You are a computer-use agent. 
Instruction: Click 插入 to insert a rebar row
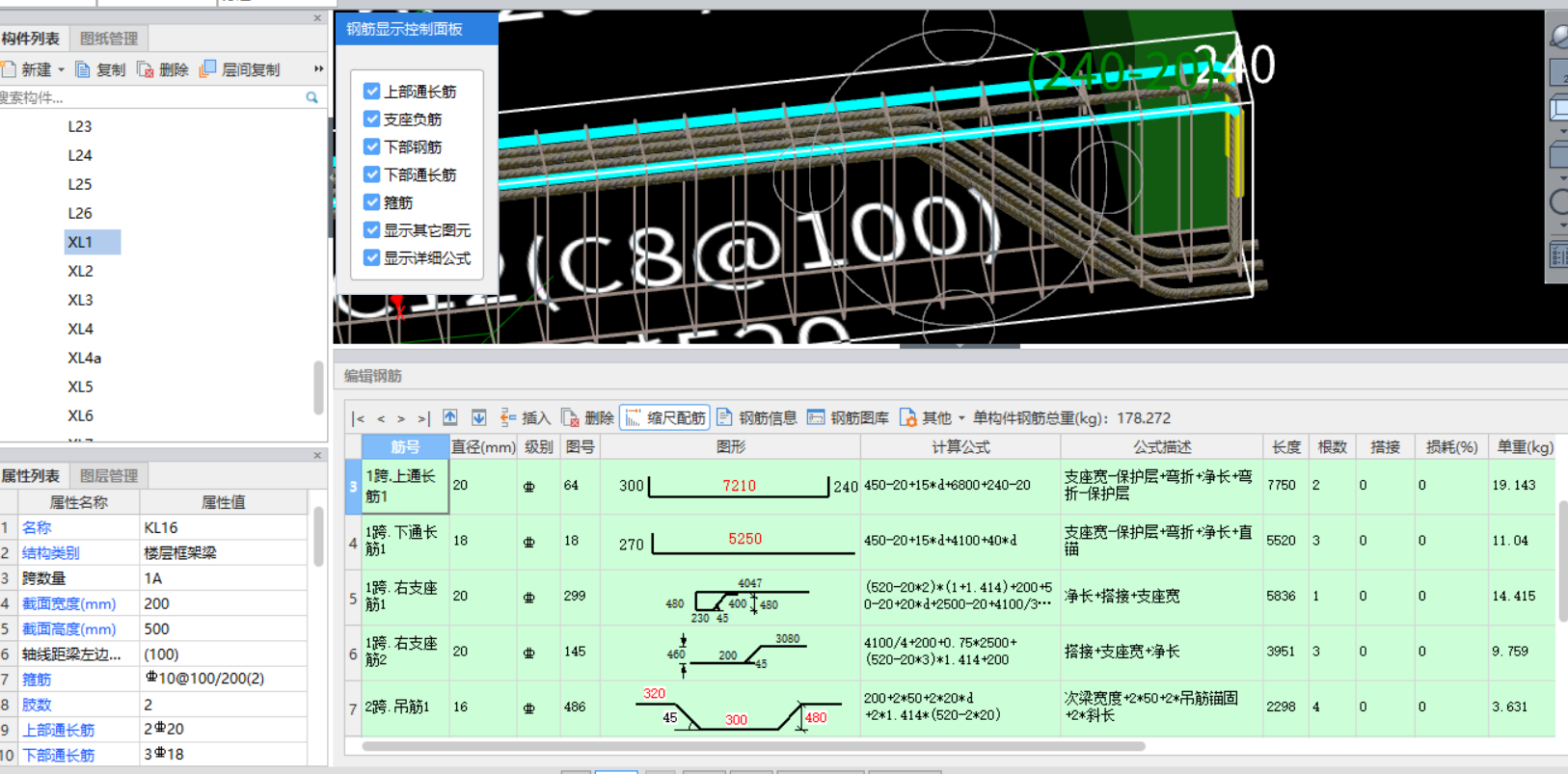coord(525,417)
